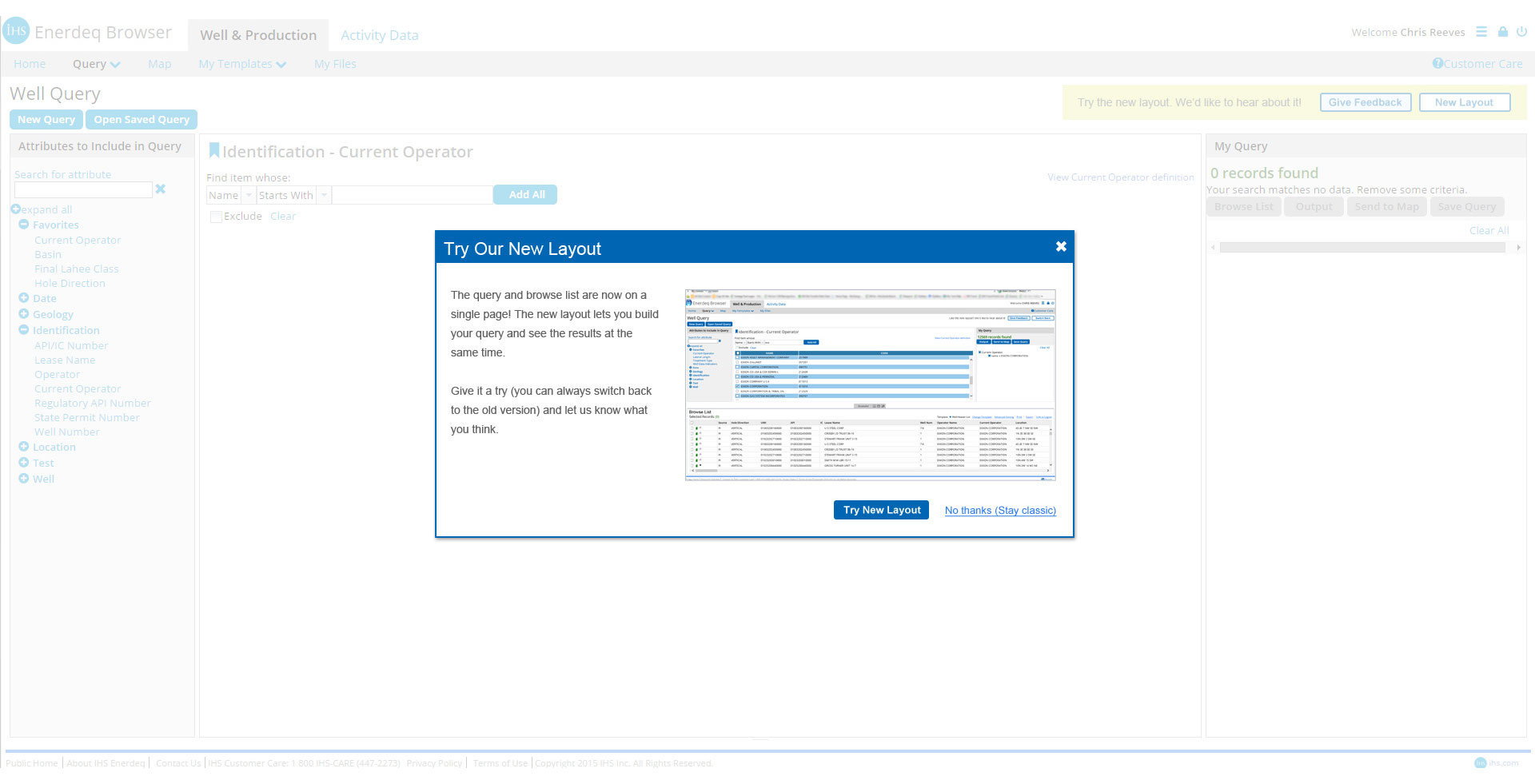Click the Clear All link
The image size is (1535, 784).
coord(1489,230)
